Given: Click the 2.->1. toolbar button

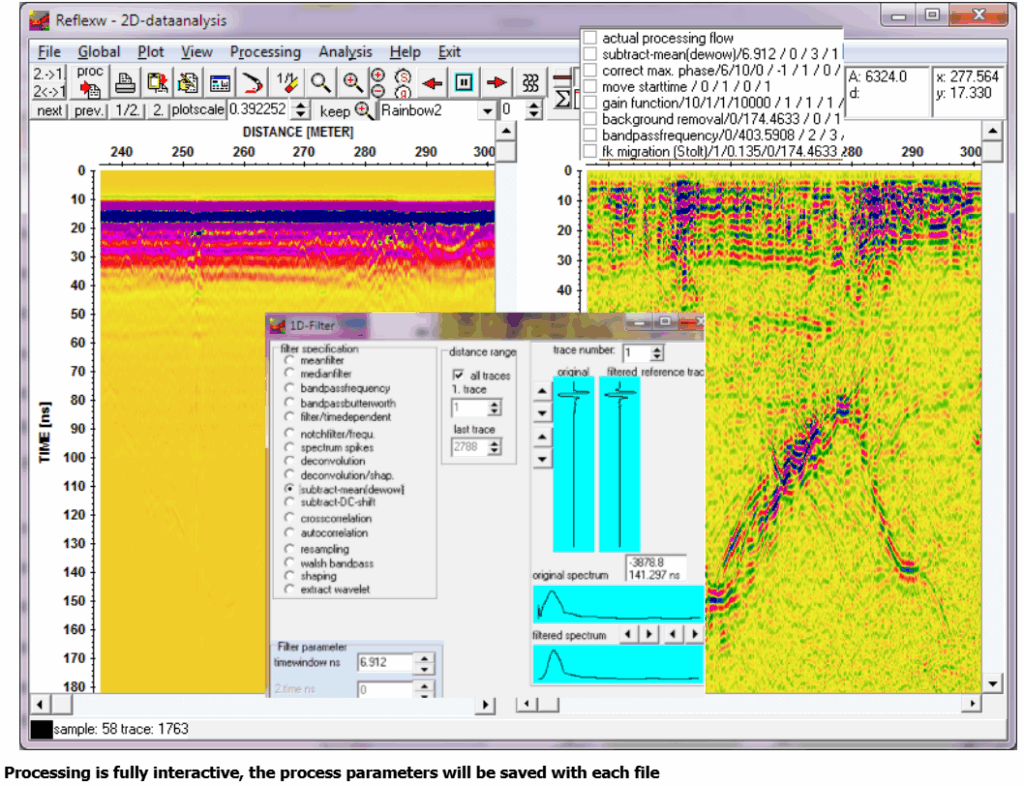Looking at the screenshot, I should [49, 74].
